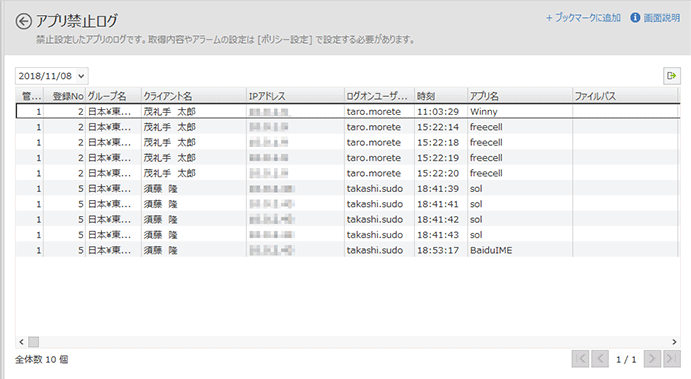Sort by ログオンユーザ column header
The height and width of the screenshot is (379, 691).
coord(379,96)
